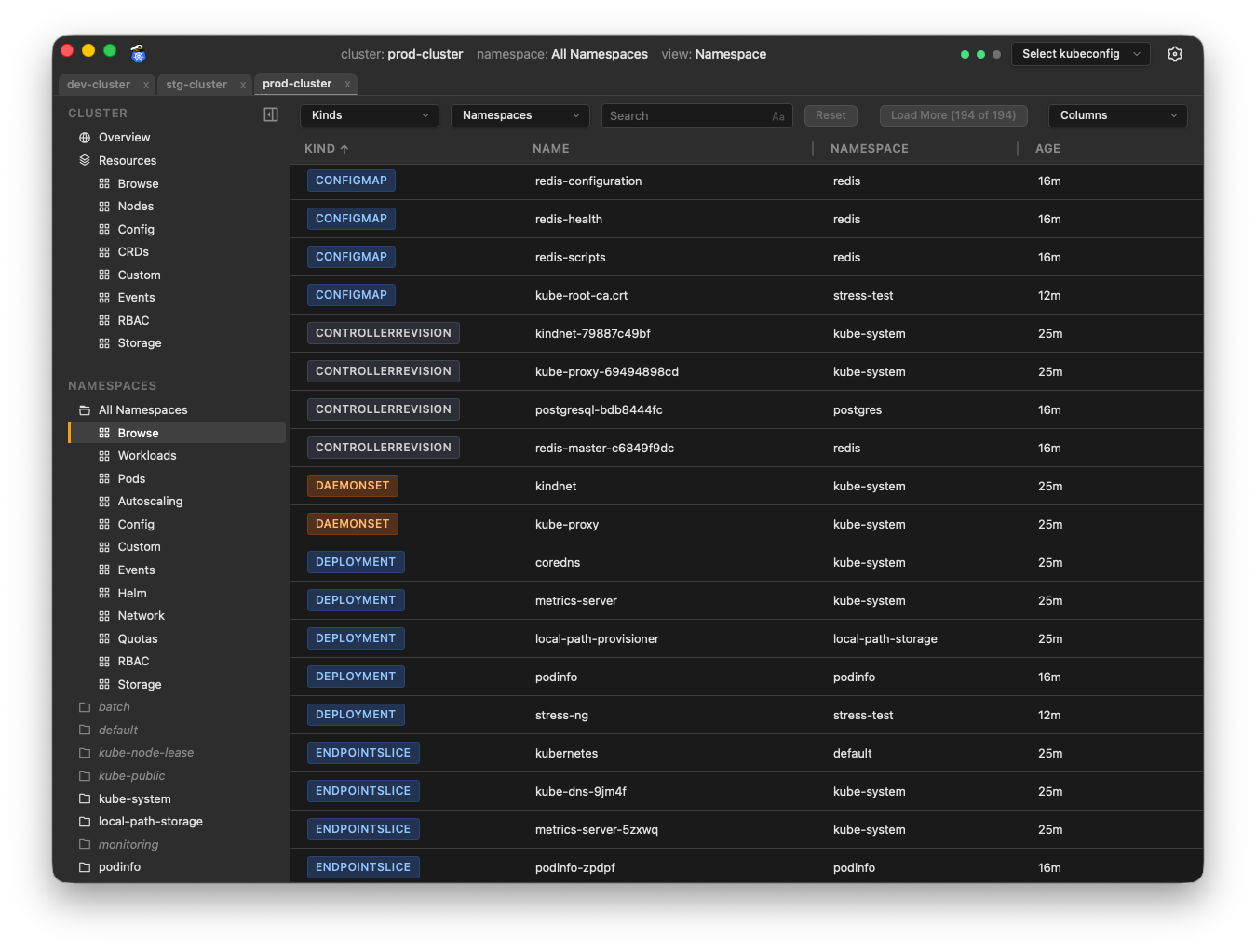This screenshot has width=1256, height=952.
Task: Click the Load More (194 of 194) button
Action: click(952, 115)
